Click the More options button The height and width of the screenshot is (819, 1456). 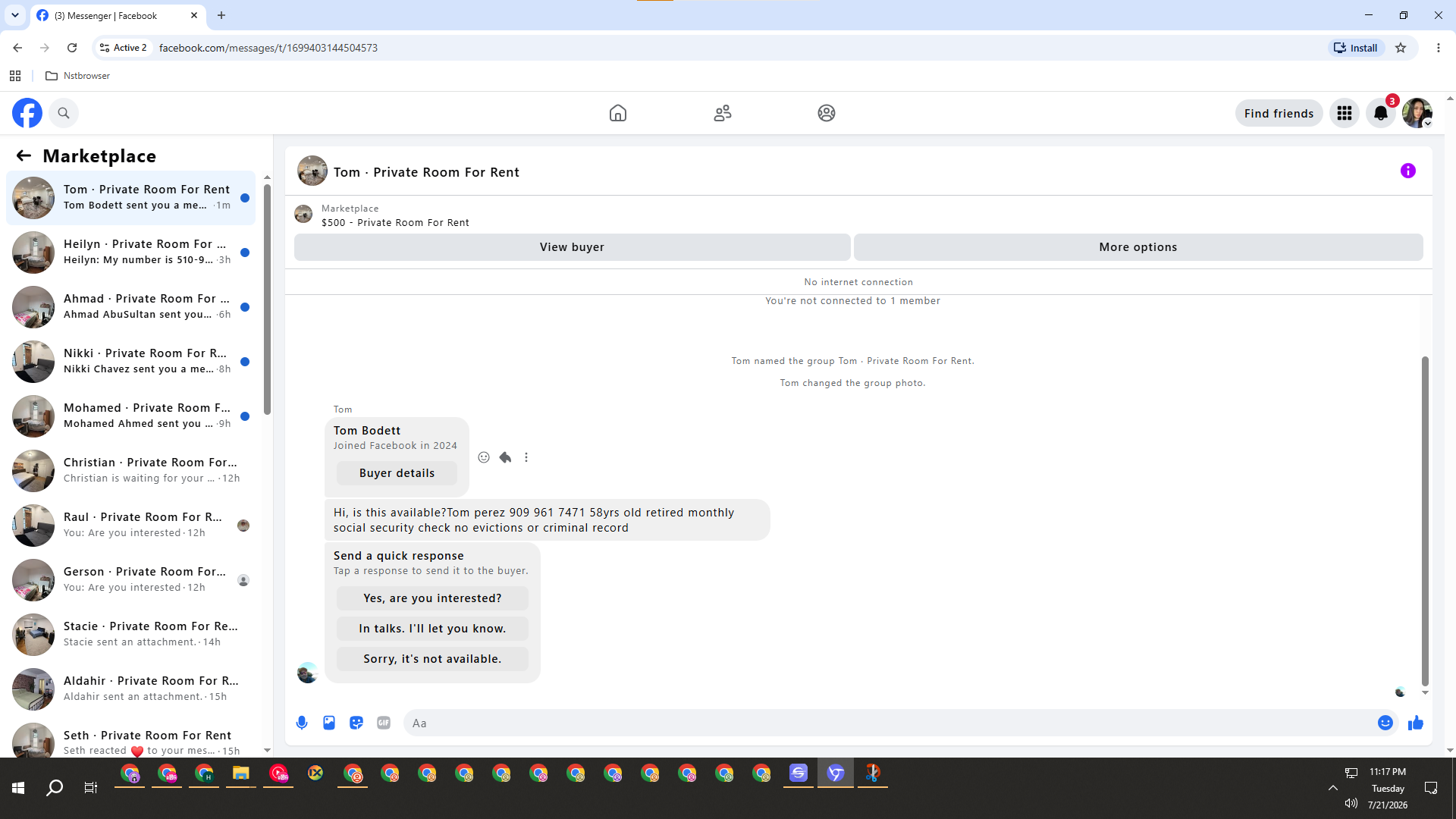click(1138, 247)
